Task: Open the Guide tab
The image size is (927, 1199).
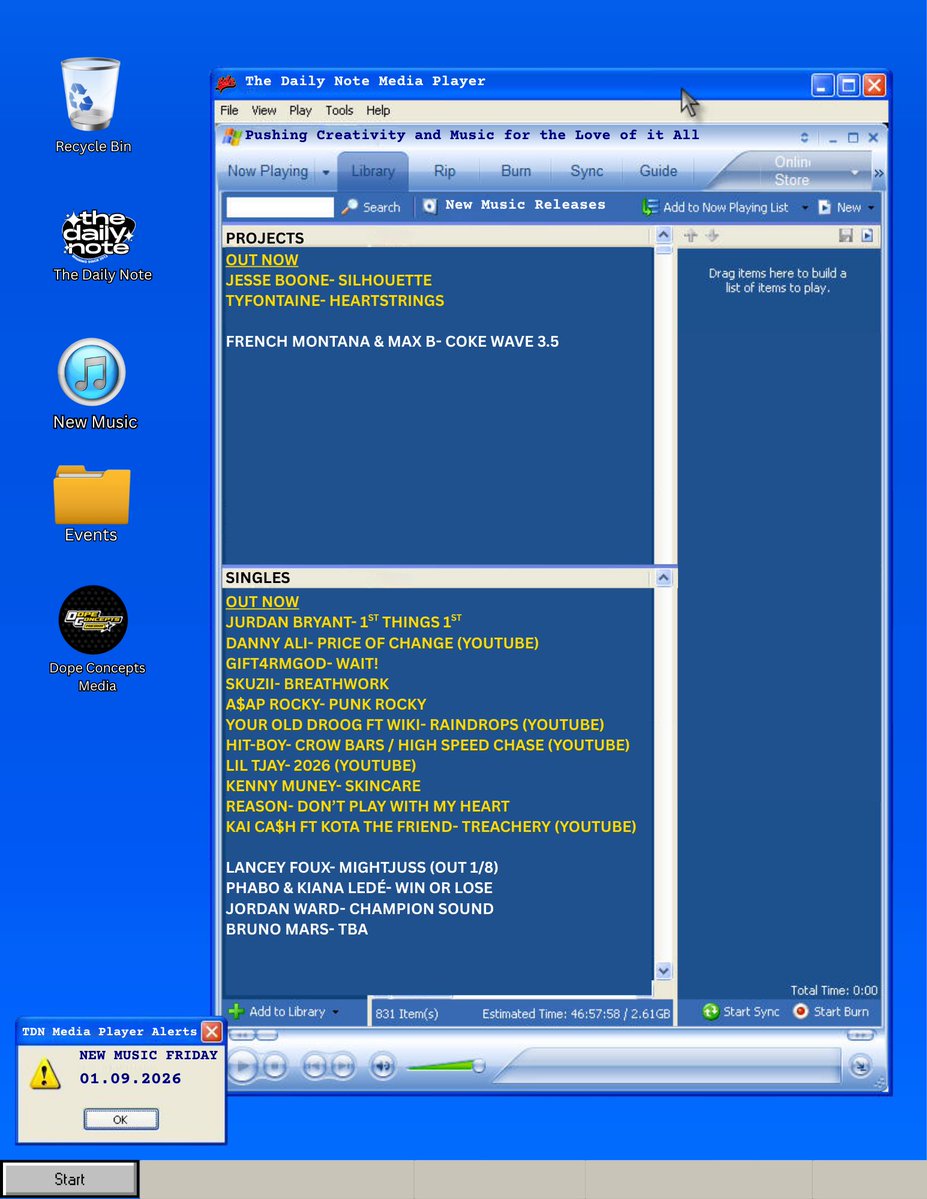Action: click(x=659, y=171)
